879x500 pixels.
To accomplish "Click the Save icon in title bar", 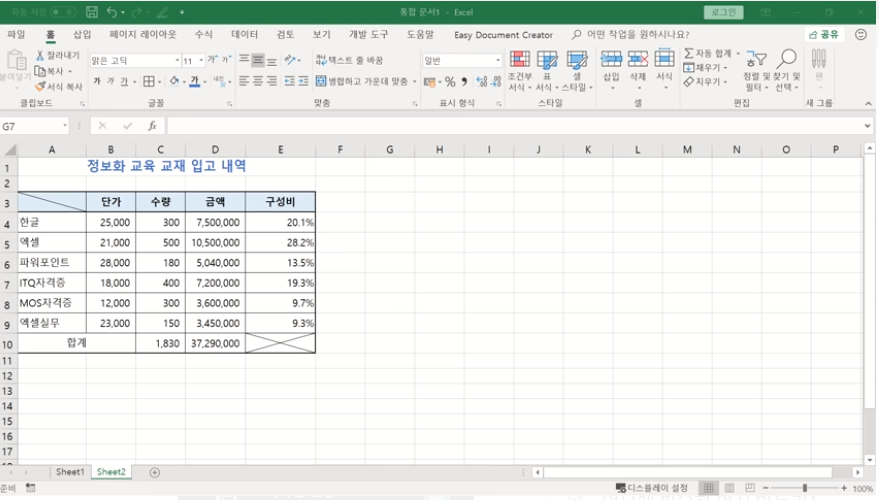I will tap(92, 12).
